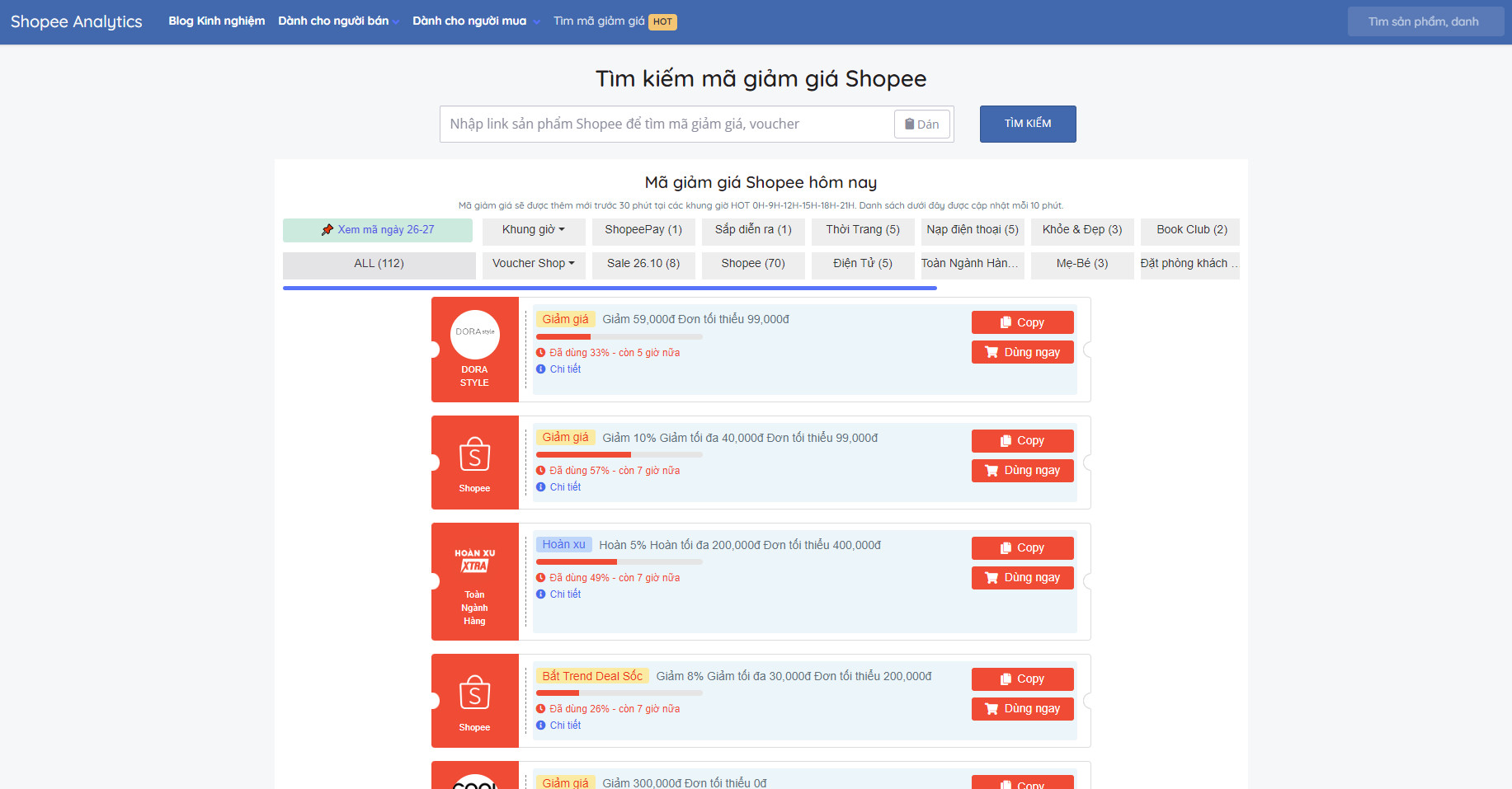
Task: Select Nạp điện thoại (5) tab
Action: click(x=973, y=230)
